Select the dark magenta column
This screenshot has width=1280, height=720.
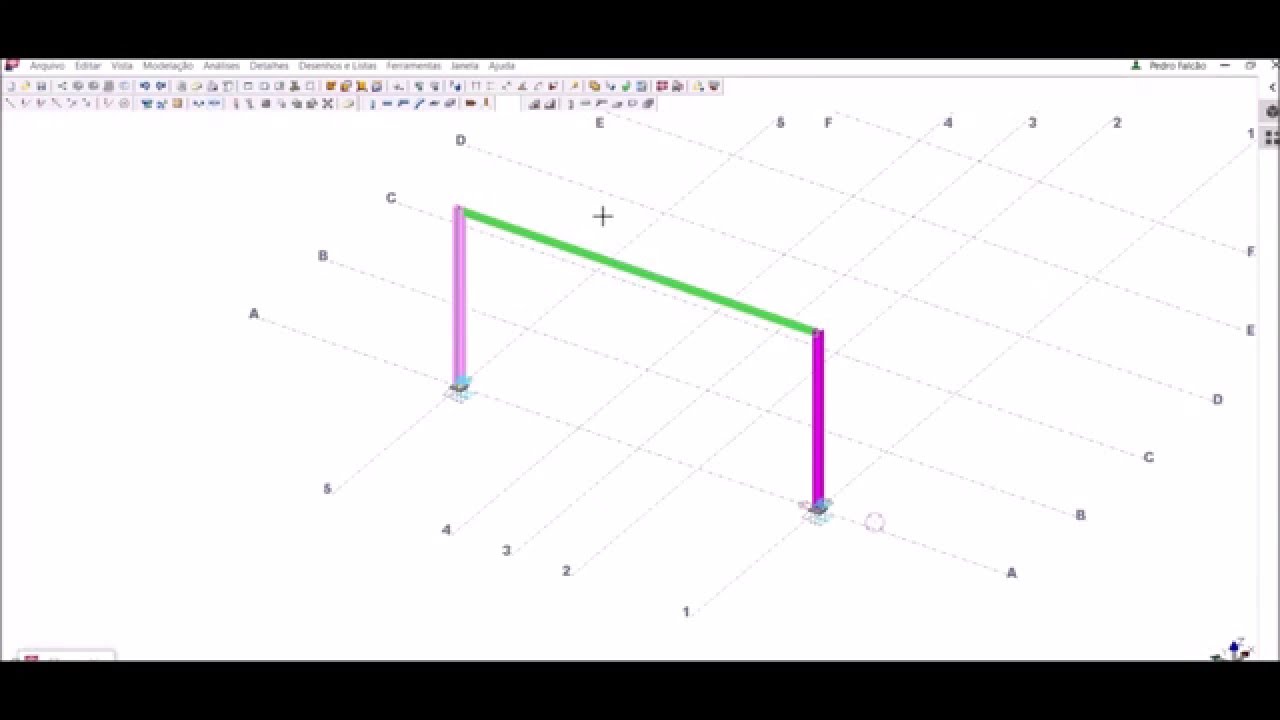818,417
